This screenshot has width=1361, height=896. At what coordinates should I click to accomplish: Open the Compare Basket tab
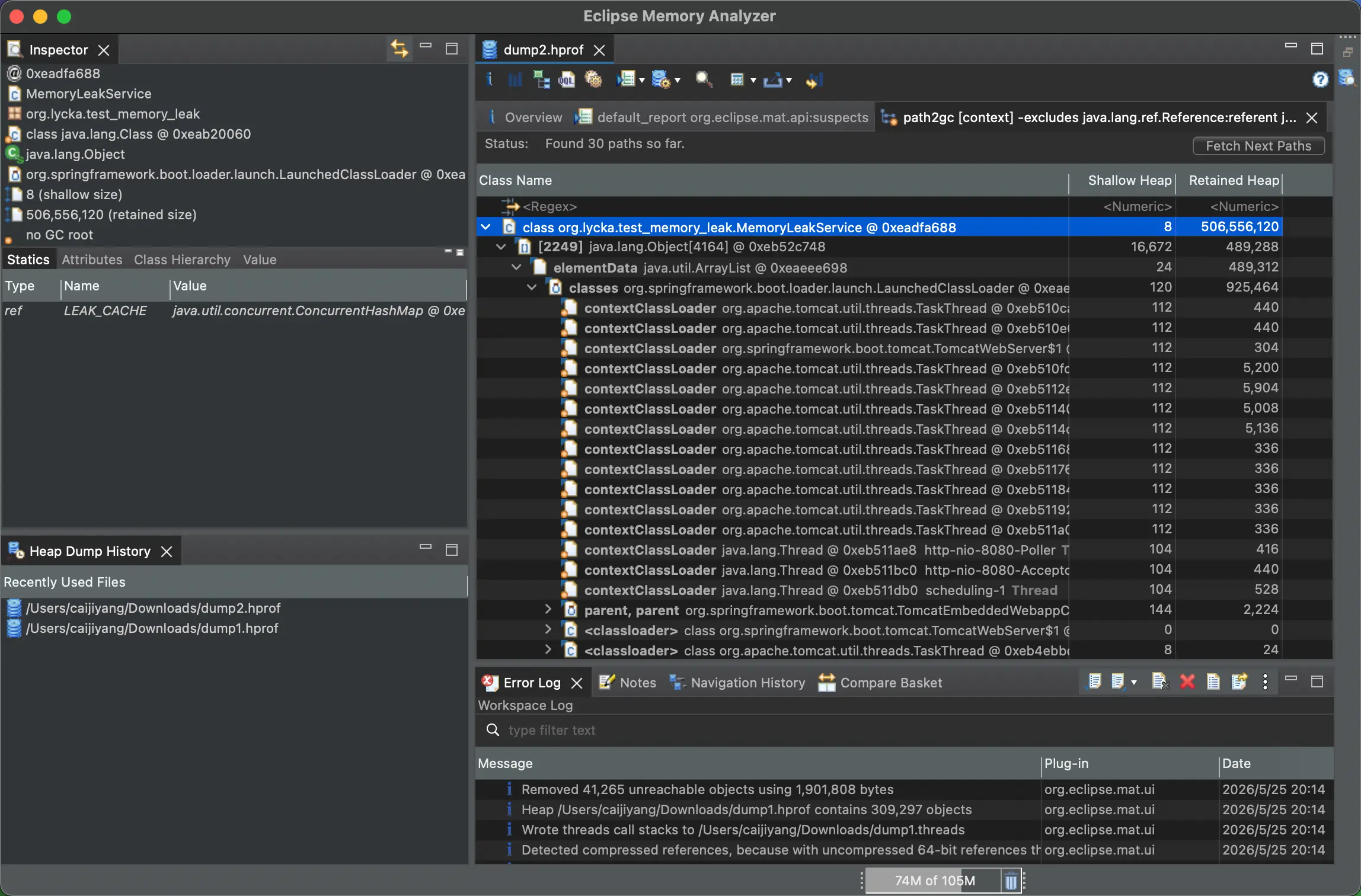[880, 683]
